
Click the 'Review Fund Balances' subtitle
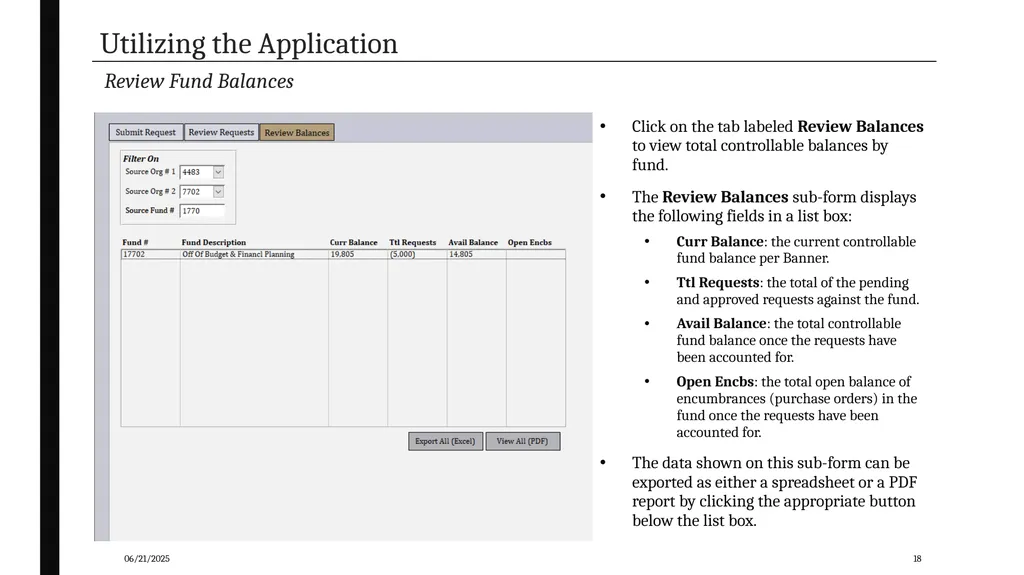pyautogui.click(x=199, y=81)
